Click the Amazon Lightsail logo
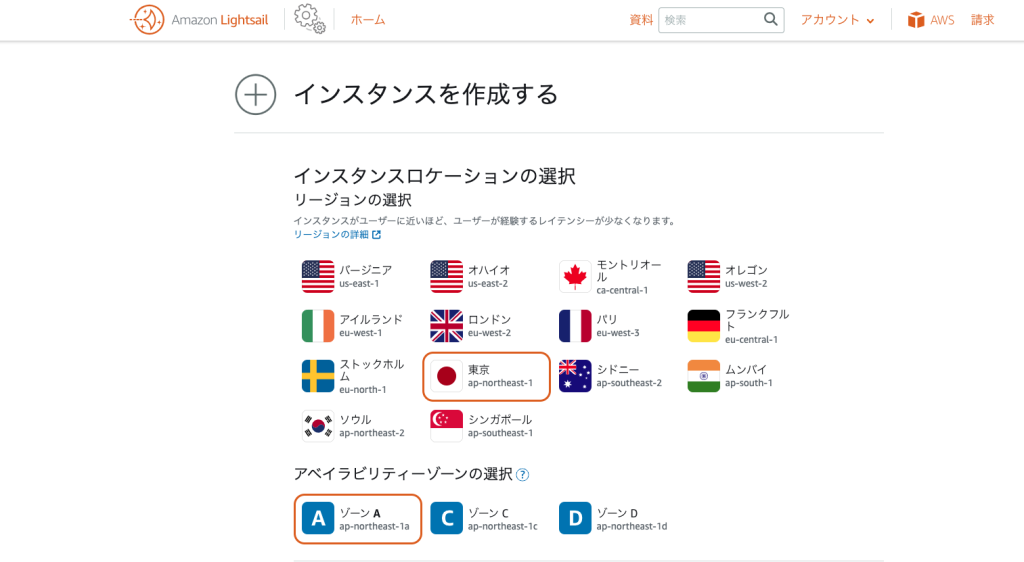Viewport: 1024px width, 562px height. [148, 20]
